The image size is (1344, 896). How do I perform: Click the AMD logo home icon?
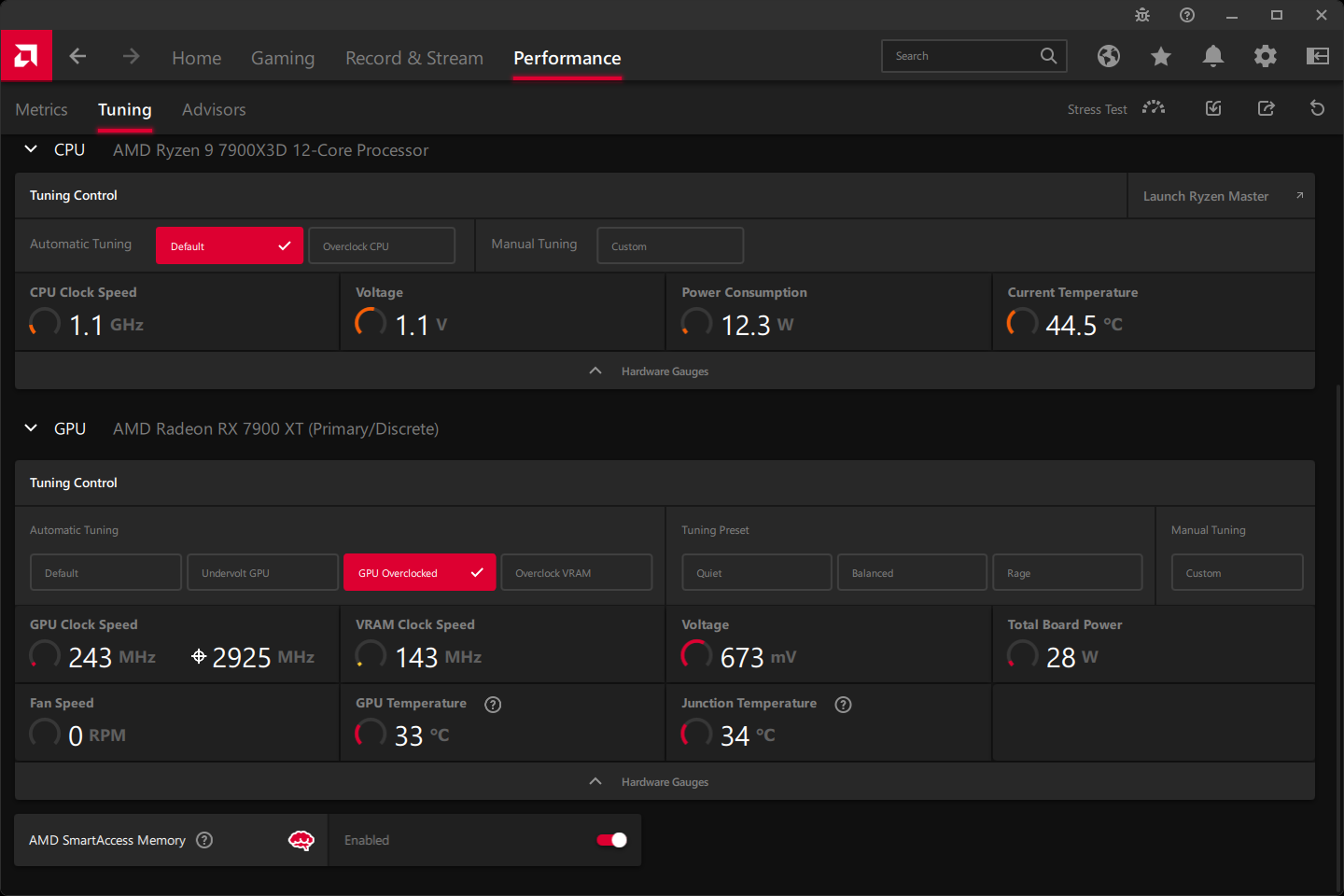tap(26, 56)
